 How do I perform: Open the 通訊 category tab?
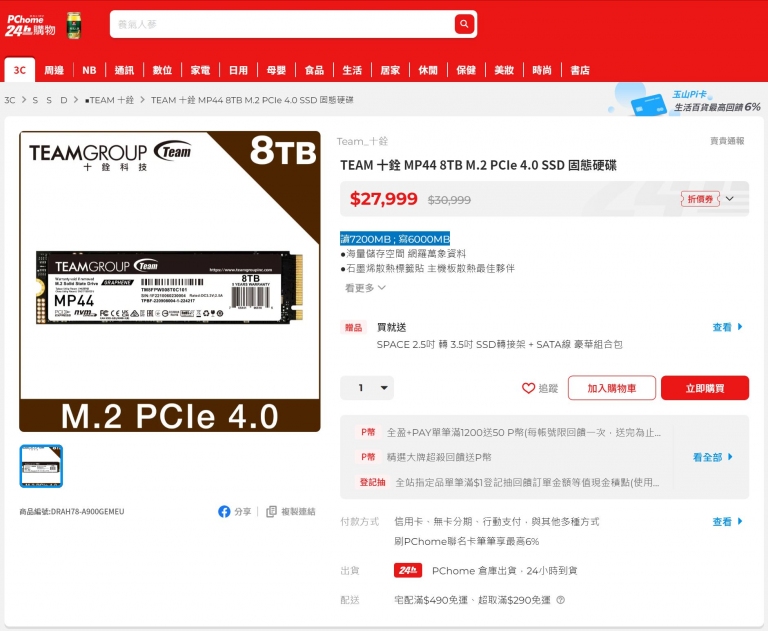[124, 70]
